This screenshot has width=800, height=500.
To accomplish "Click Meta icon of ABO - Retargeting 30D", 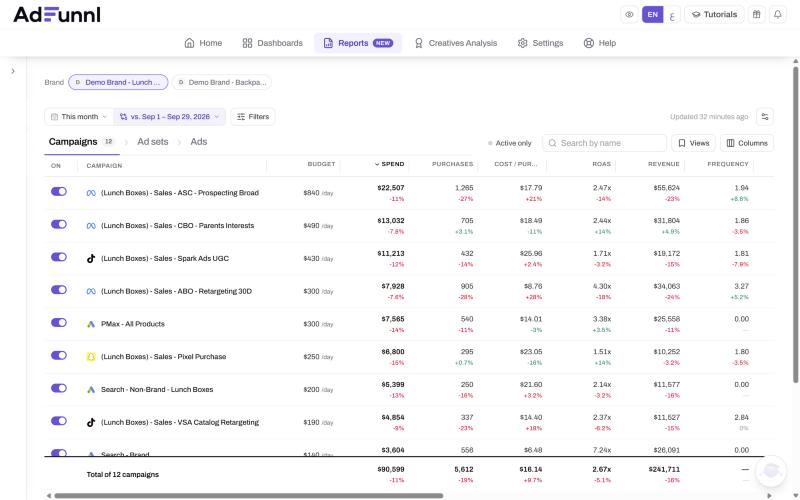I will [91, 291].
